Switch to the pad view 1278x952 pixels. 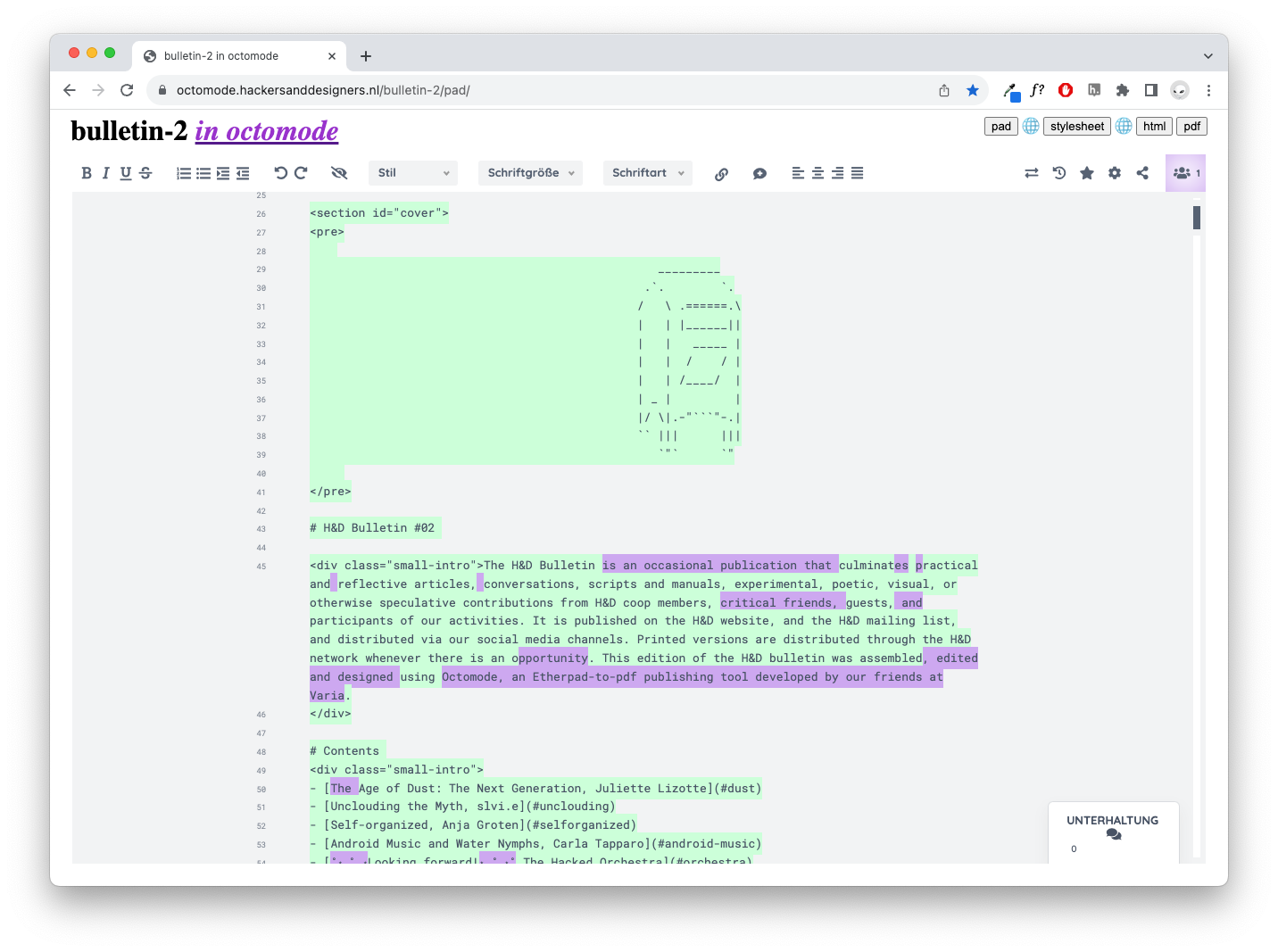1001,126
